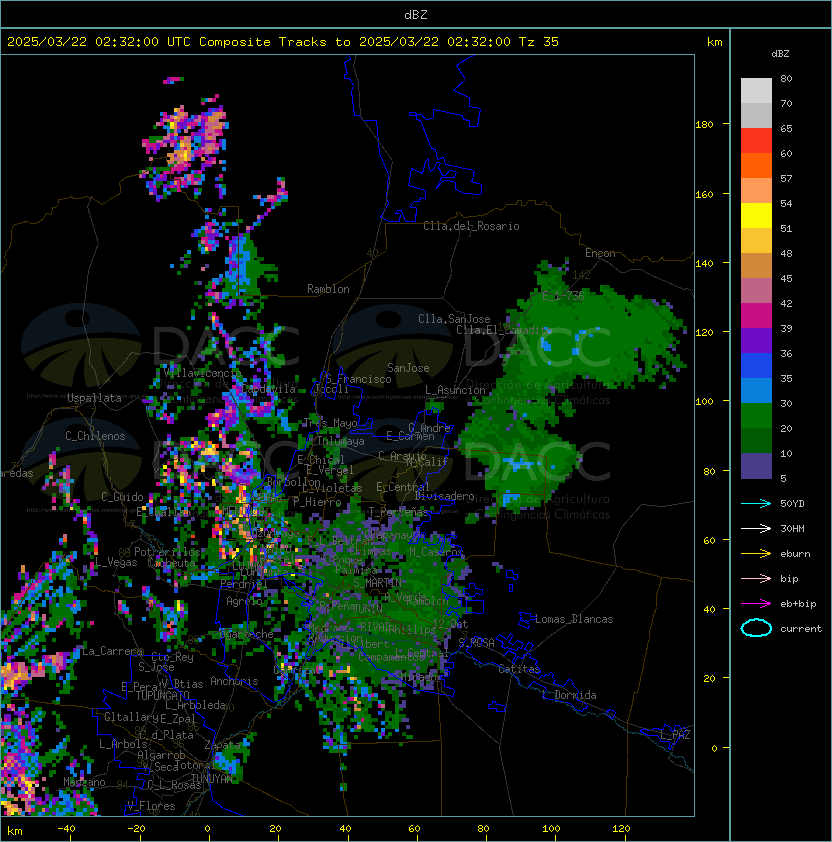Select the red 60-65 dBZ color swatch
The height and width of the screenshot is (842, 832).
(756, 141)
